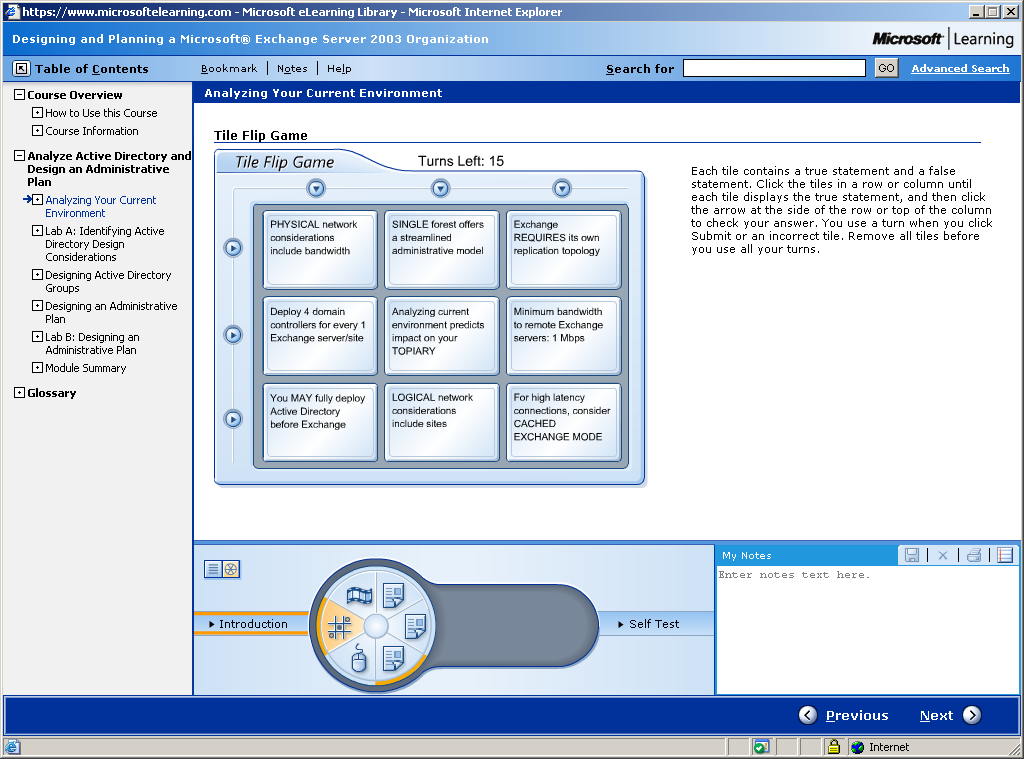Viewport: 1024px width, 759px height.
Task: Expand How to Use this Course
Action: [x=37, y=112]
